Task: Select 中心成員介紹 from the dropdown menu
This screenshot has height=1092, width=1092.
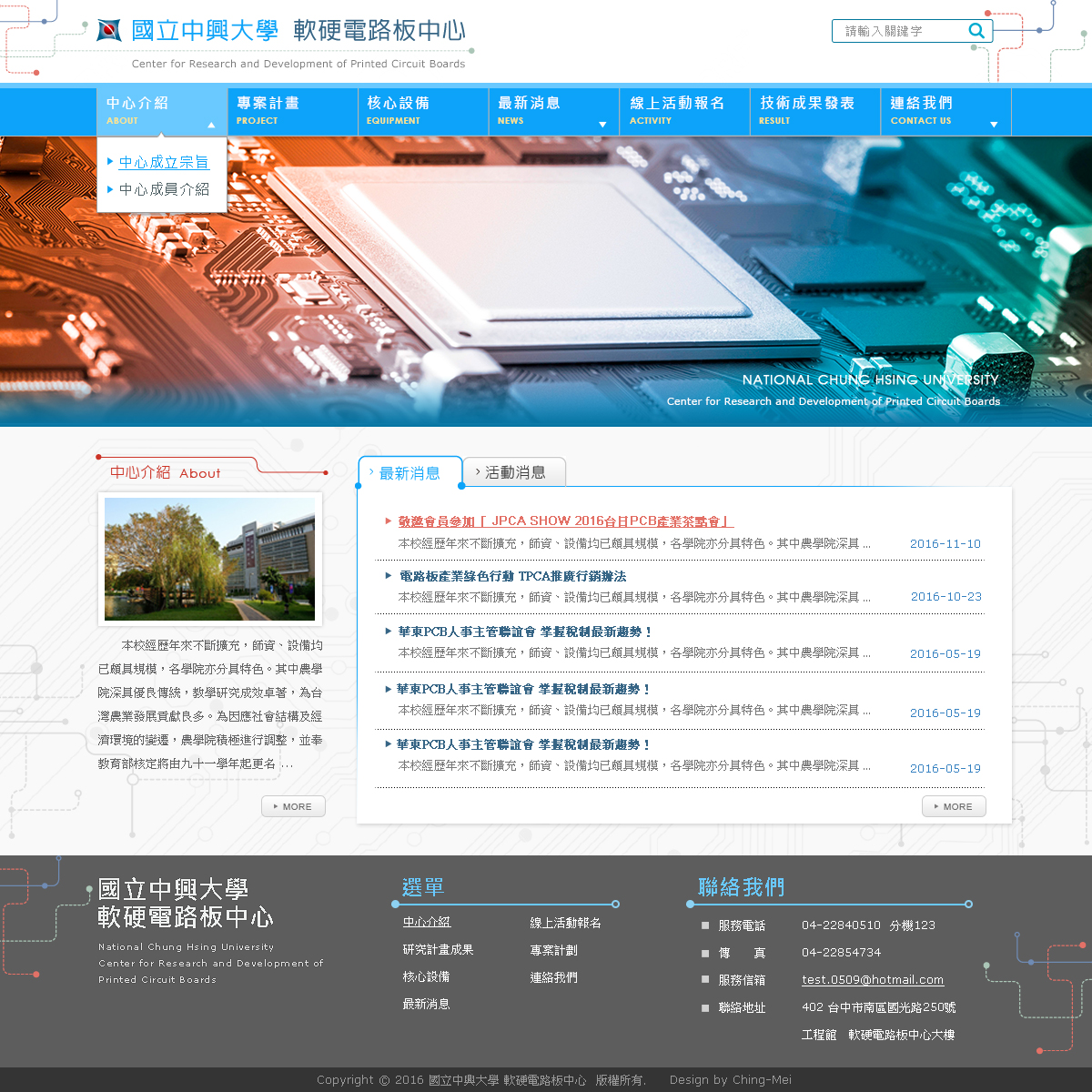Action: 164,189
